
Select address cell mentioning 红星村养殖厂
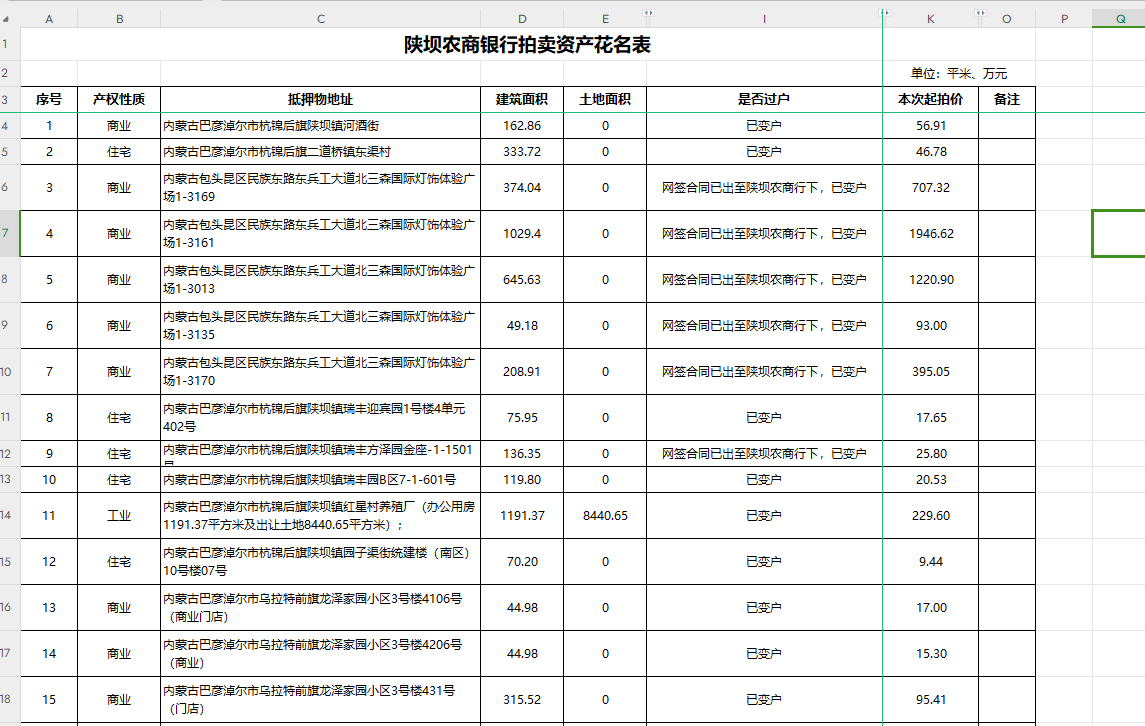321,515
